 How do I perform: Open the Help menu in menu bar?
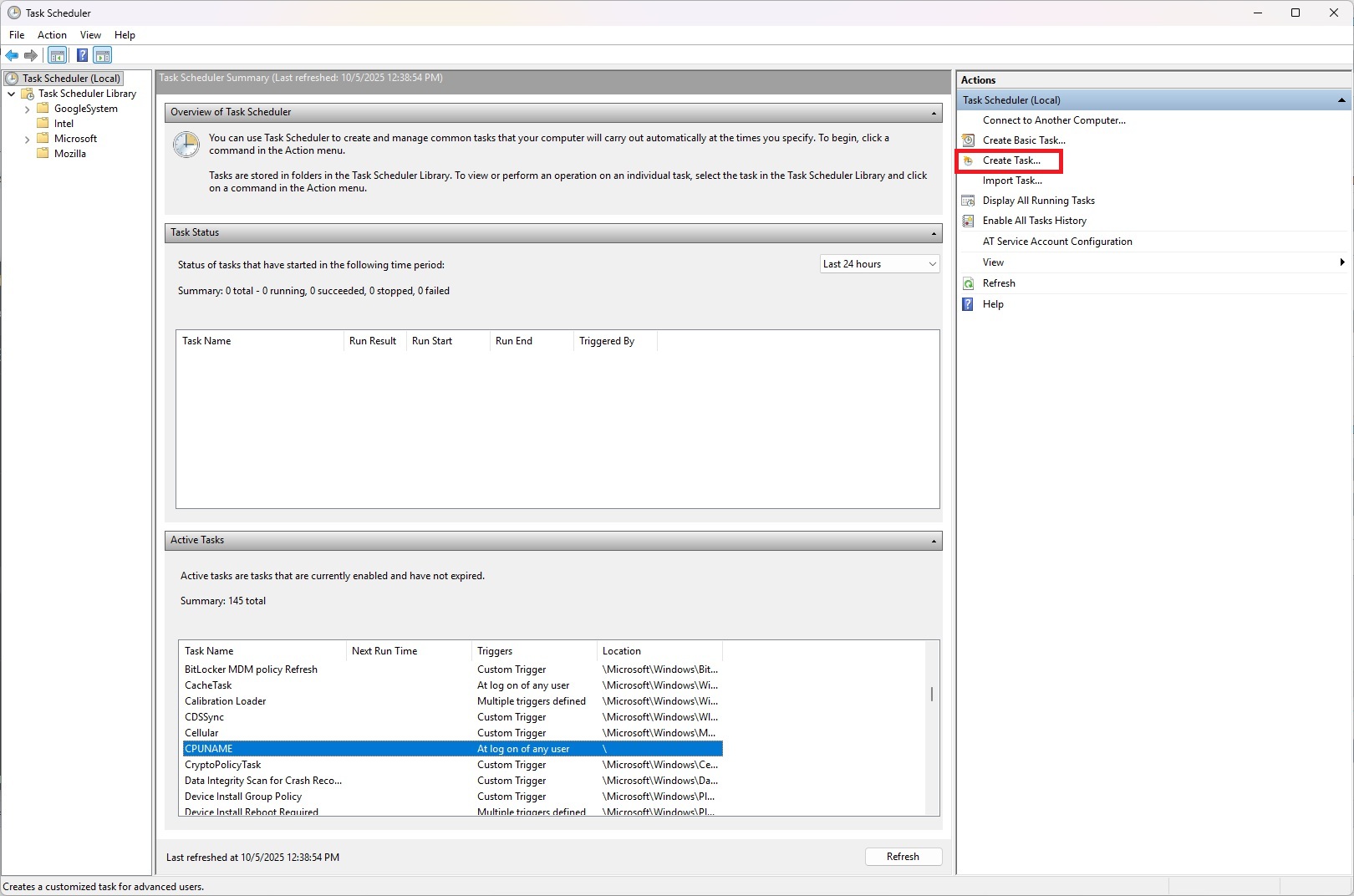pos(125,35)
